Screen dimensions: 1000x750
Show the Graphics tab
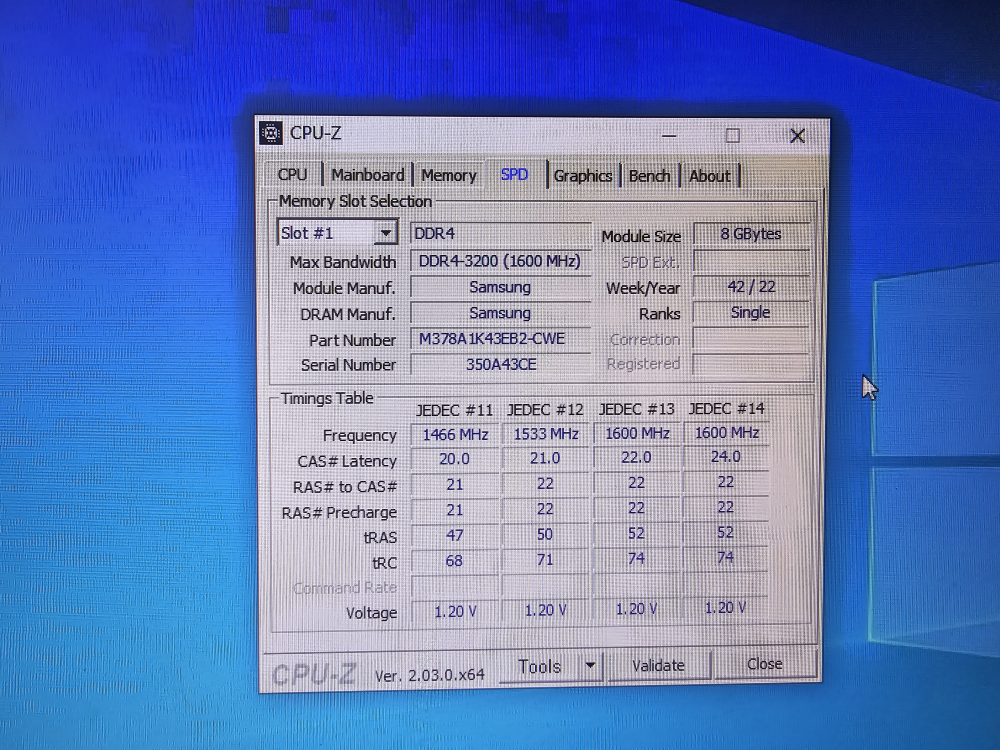point(583,176)
